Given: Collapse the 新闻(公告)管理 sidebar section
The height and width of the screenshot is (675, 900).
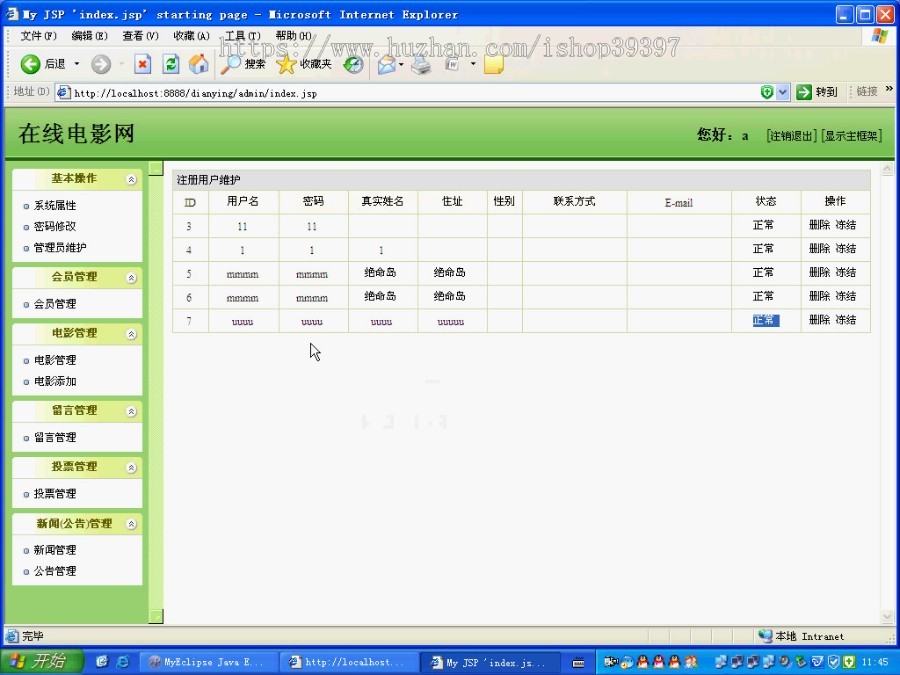Looking at the screenshot, I should tap(131, 524).
